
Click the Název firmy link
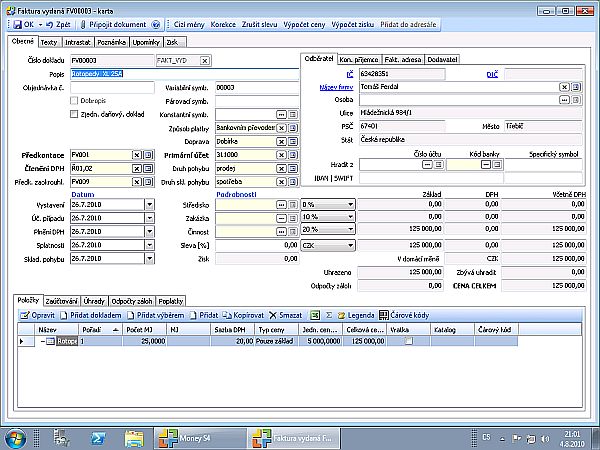coord(336,87)
